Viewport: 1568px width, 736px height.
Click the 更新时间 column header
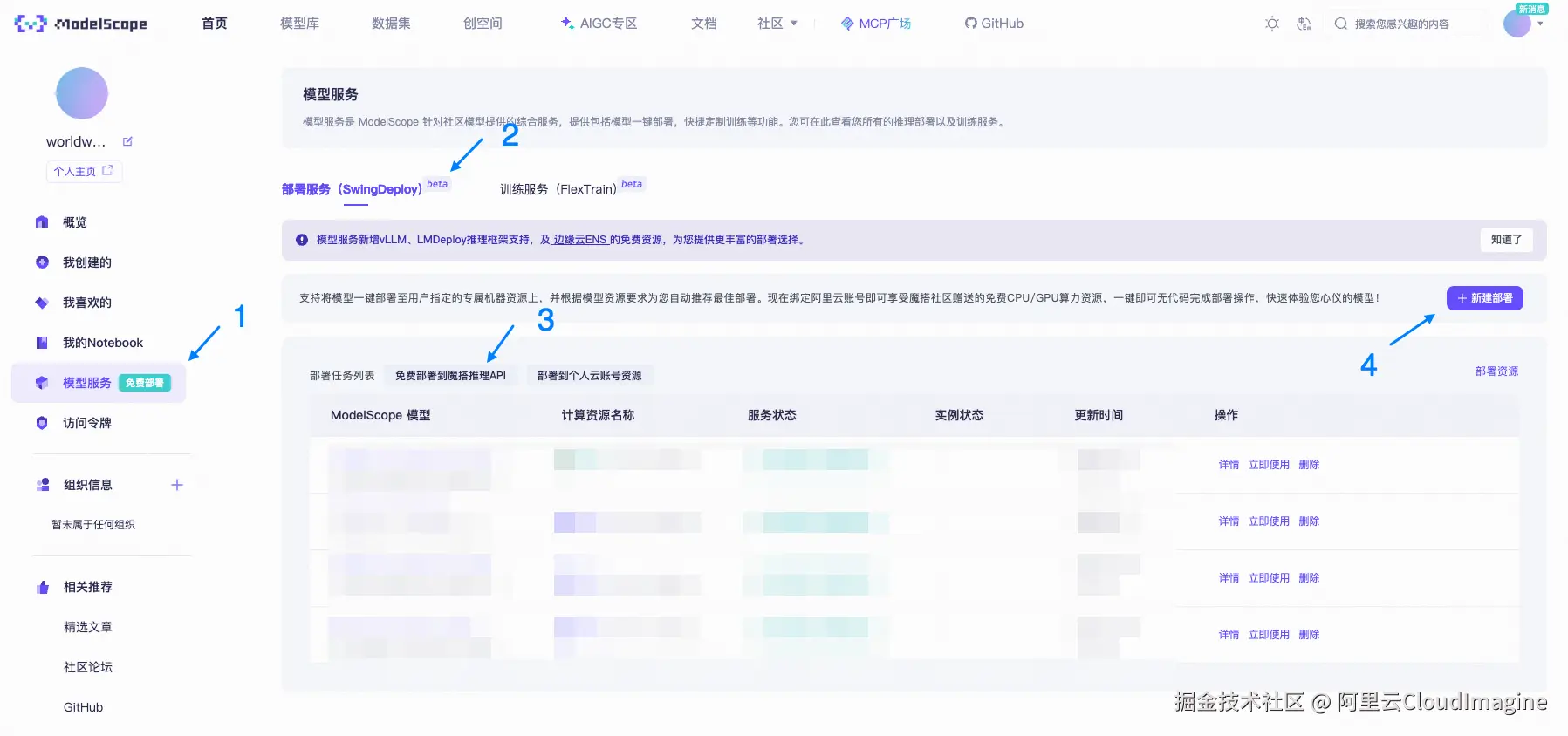coord(1099,415)
